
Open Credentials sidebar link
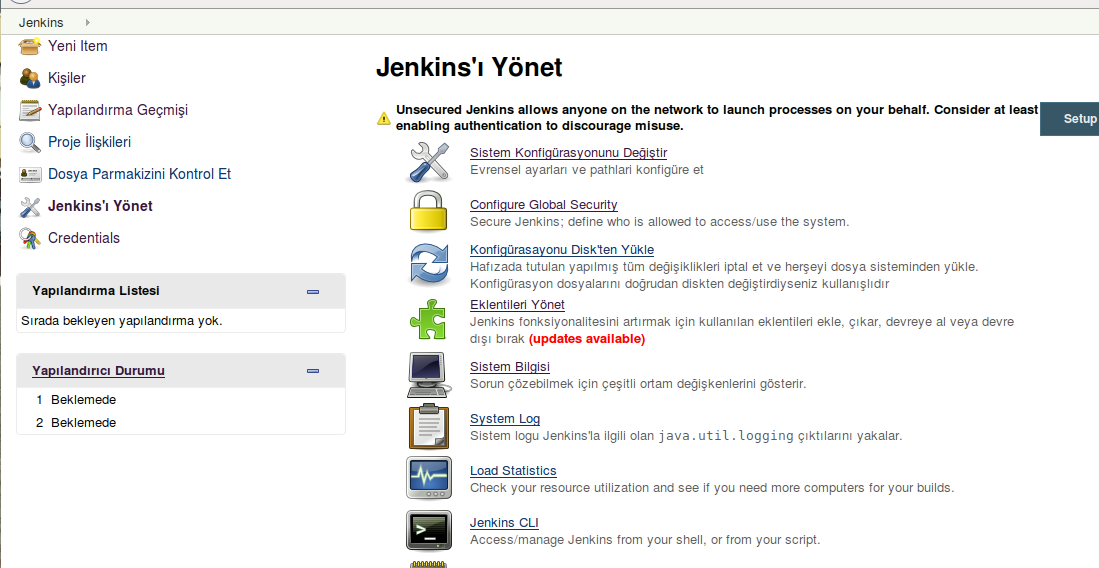click(84, 238)
